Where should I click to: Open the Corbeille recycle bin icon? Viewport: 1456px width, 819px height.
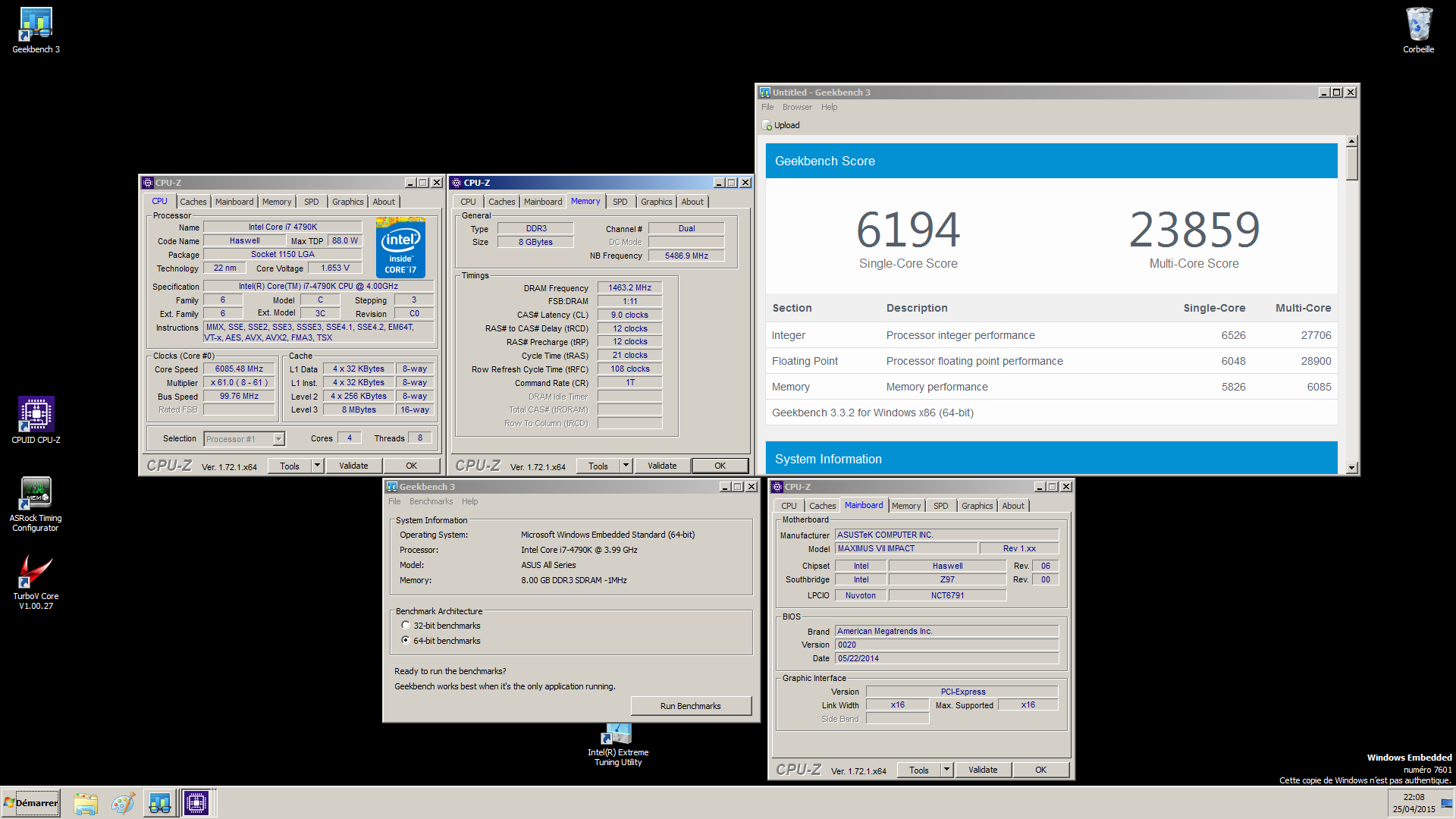pyautogui.click(x=1418, y=30)
